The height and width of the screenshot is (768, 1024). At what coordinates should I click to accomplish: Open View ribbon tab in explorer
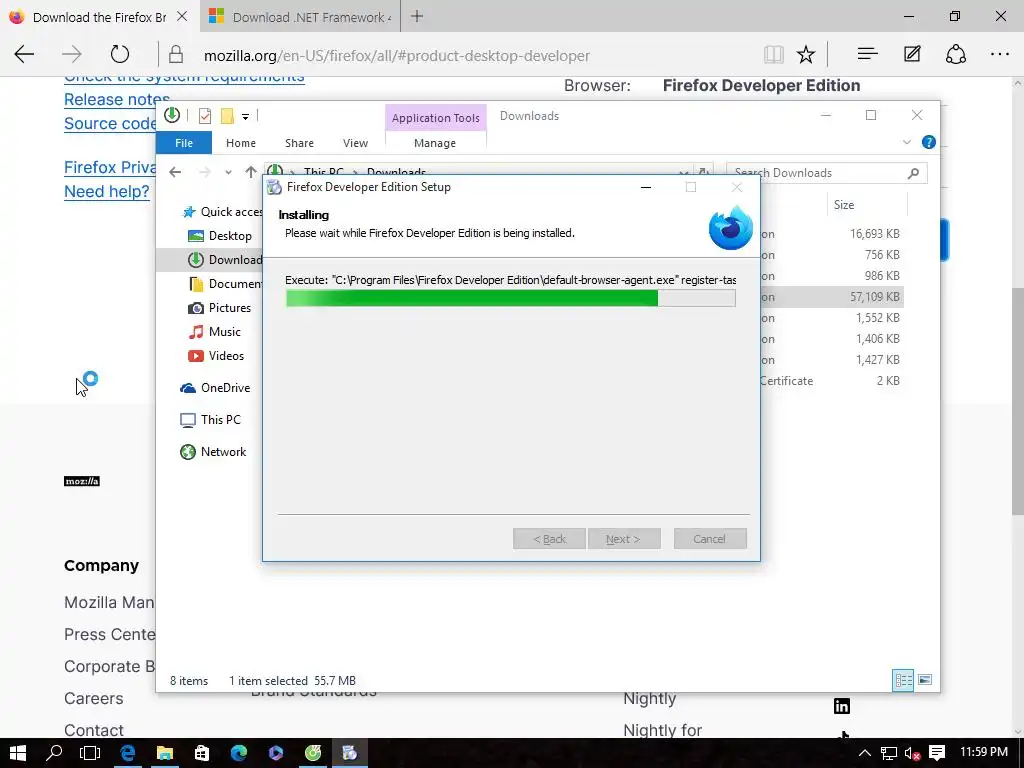355,142
